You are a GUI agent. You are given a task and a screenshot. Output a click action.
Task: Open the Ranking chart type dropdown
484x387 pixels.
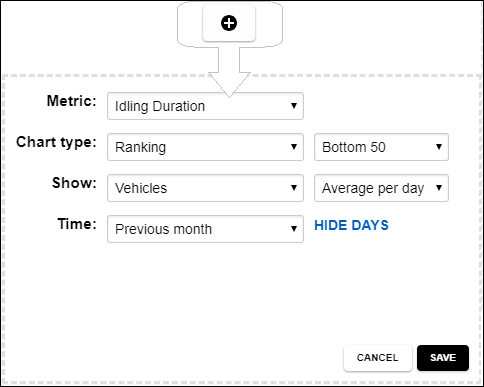click(205, 147)
